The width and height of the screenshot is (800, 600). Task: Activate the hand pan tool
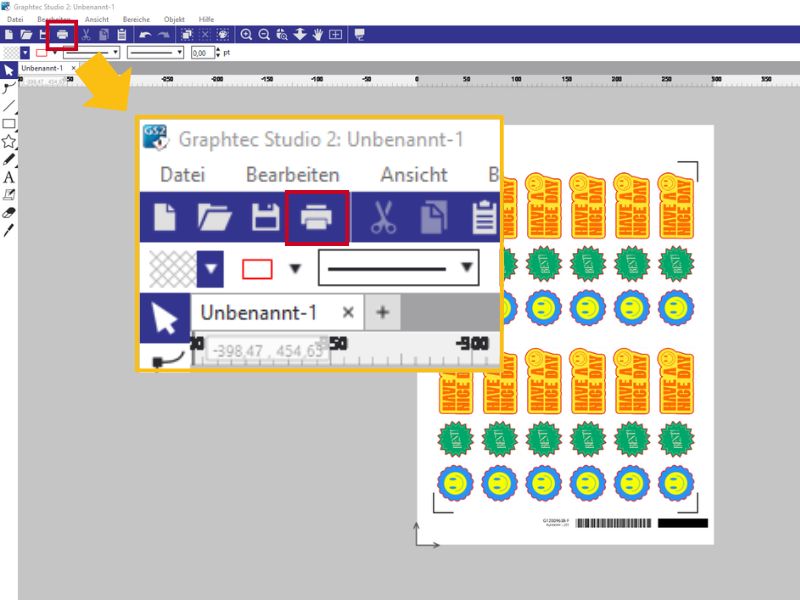pos(317,35)
